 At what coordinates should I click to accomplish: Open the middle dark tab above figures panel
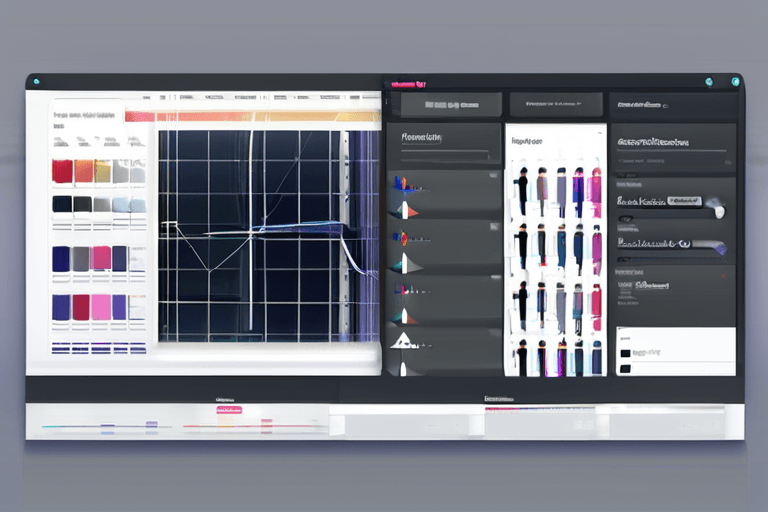click(x=556, y=104)
